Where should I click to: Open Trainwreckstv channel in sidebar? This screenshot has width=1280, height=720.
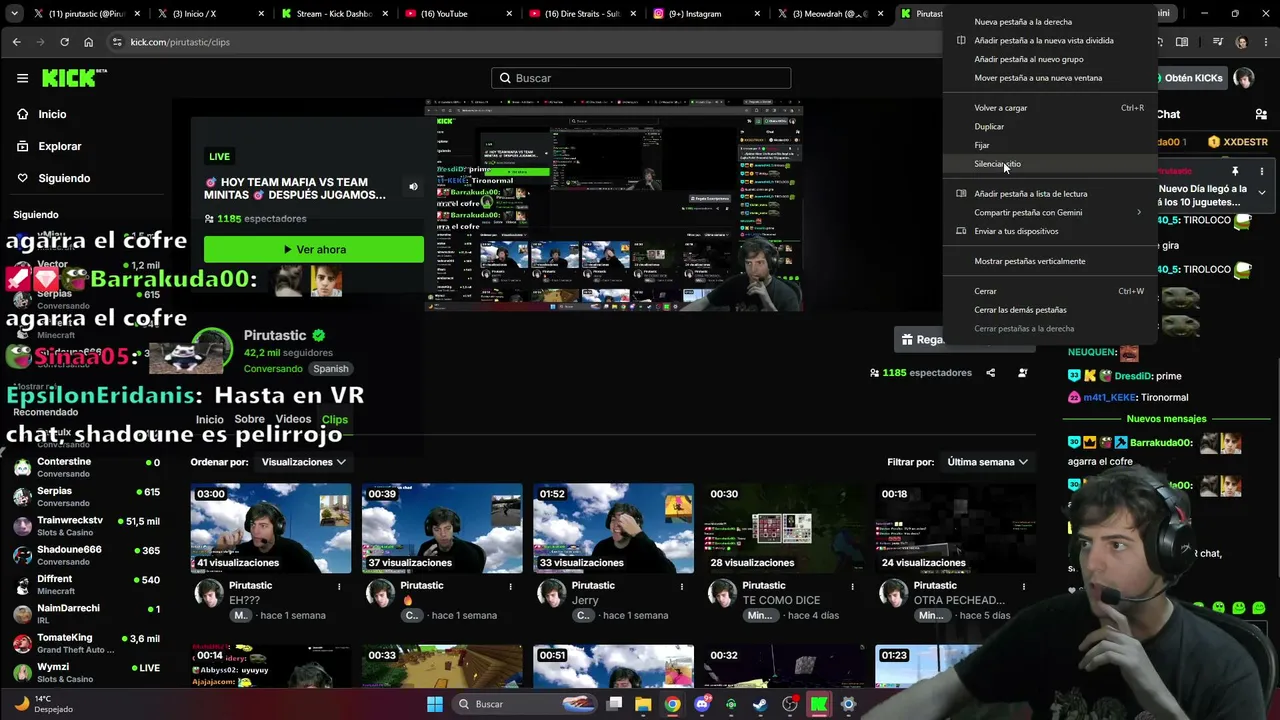pos(86,526)
